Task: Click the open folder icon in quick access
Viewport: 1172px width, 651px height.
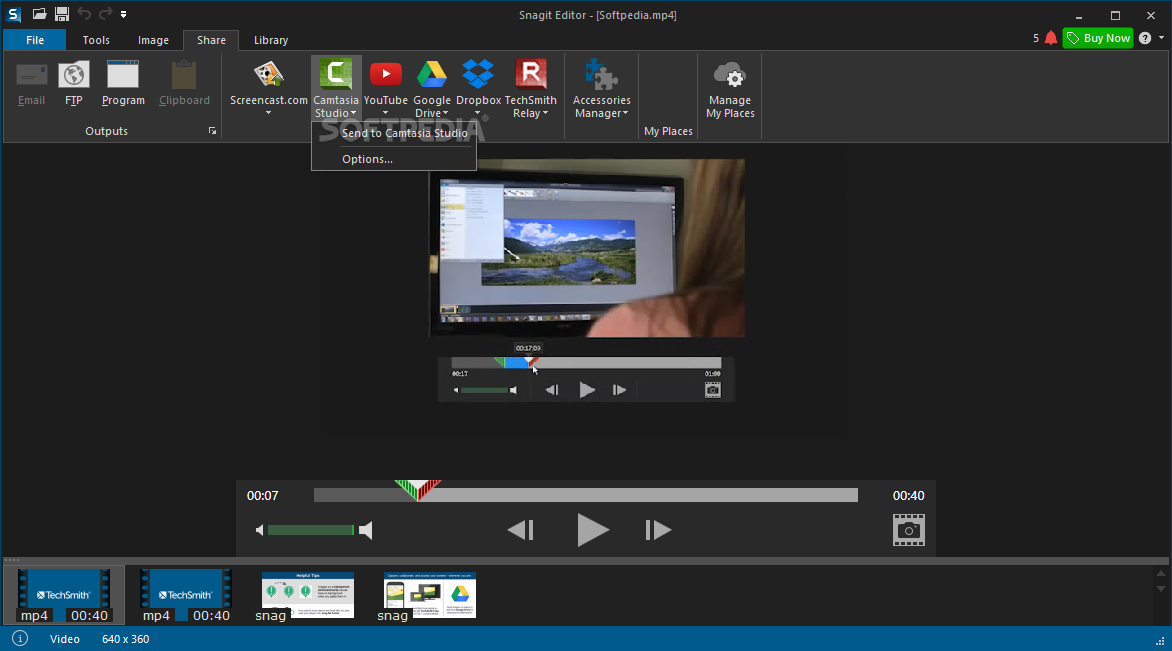Action: (x=40, y=14)
